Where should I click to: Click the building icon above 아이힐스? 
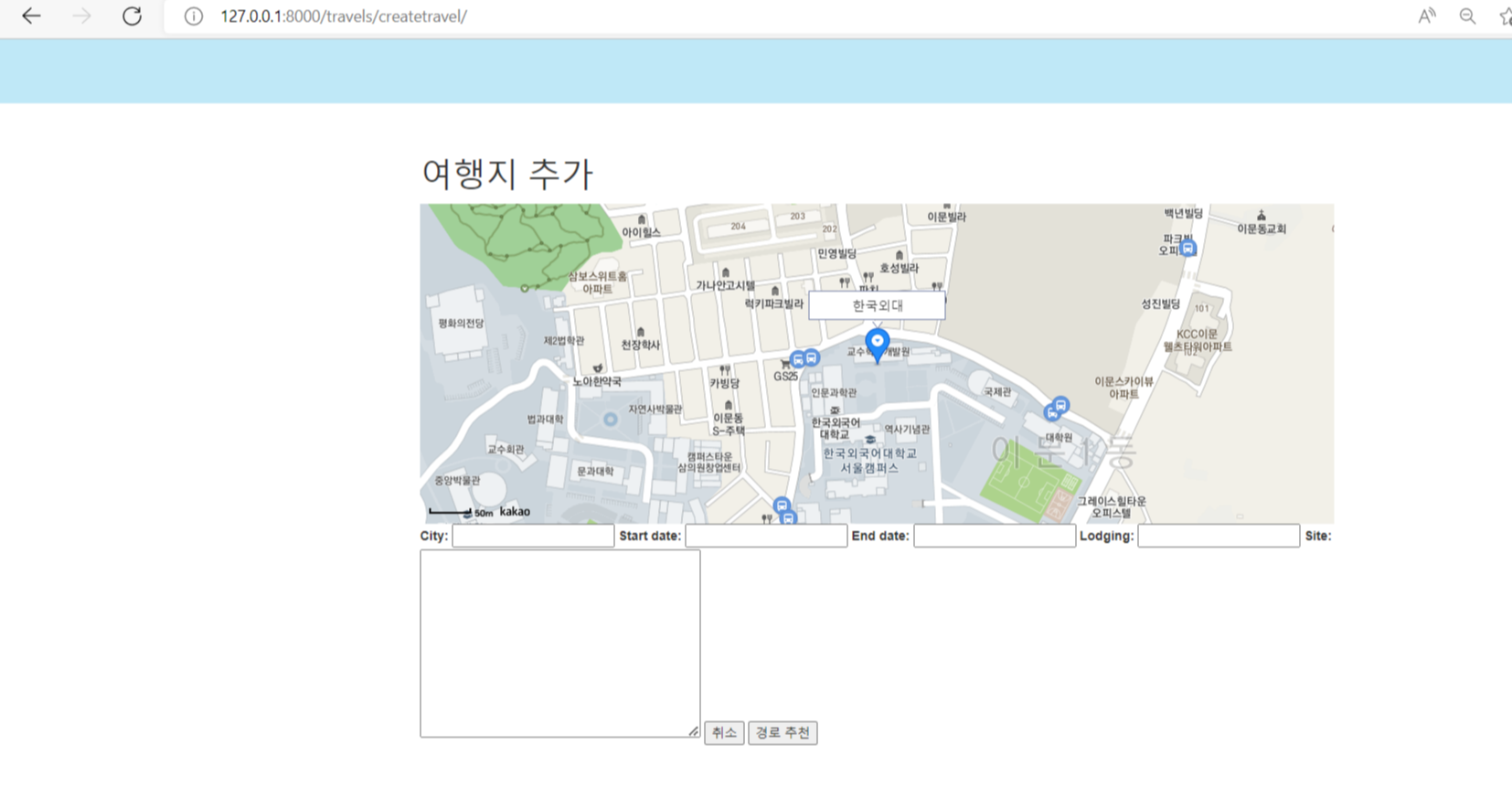coord(642,219)
